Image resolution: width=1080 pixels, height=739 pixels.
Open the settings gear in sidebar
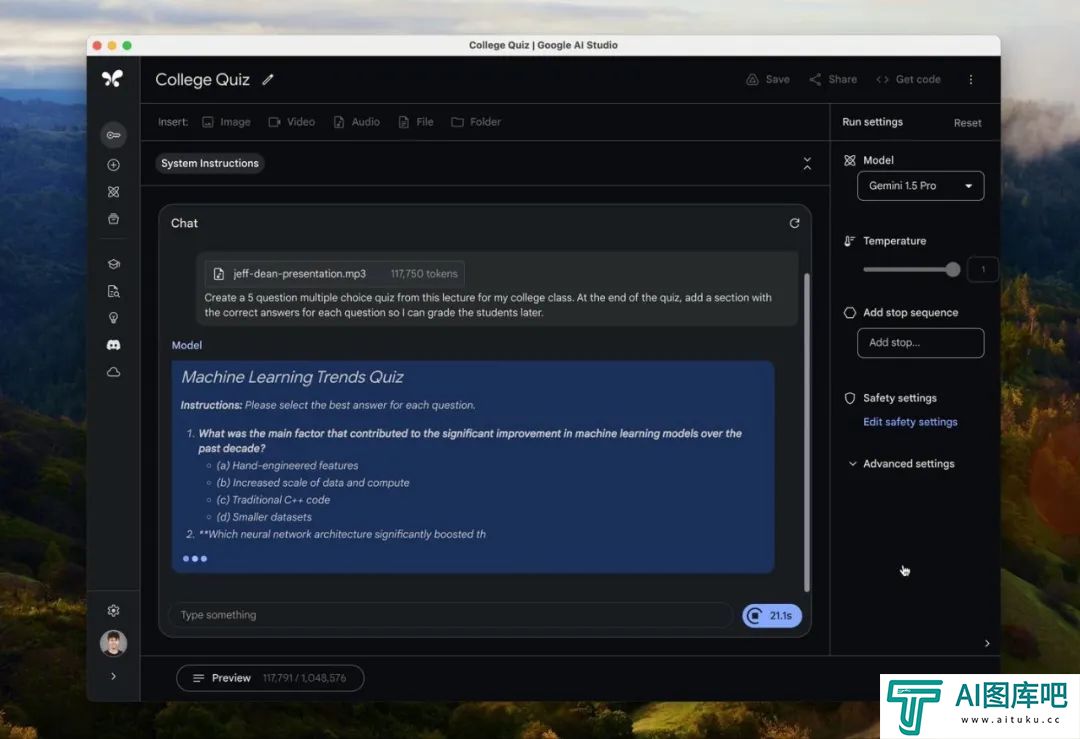[114, 610]
